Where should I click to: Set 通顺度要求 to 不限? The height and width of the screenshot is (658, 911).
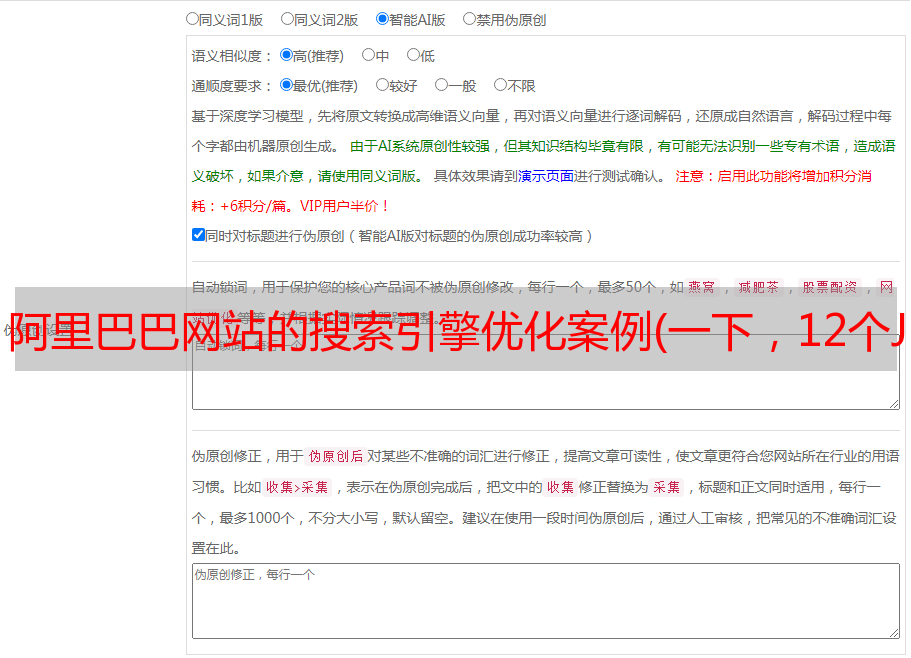coord(500,85)
